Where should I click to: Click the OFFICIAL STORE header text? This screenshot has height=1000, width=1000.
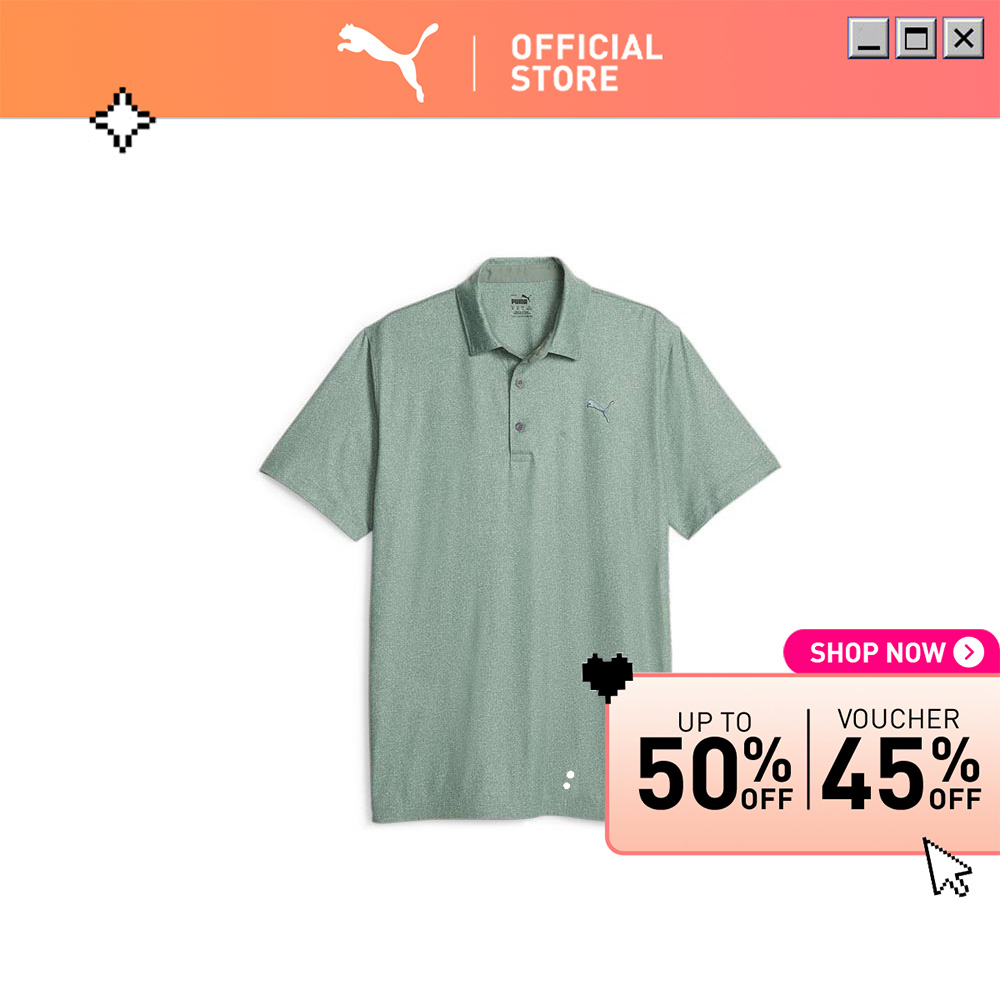click(x=587, y=62)
